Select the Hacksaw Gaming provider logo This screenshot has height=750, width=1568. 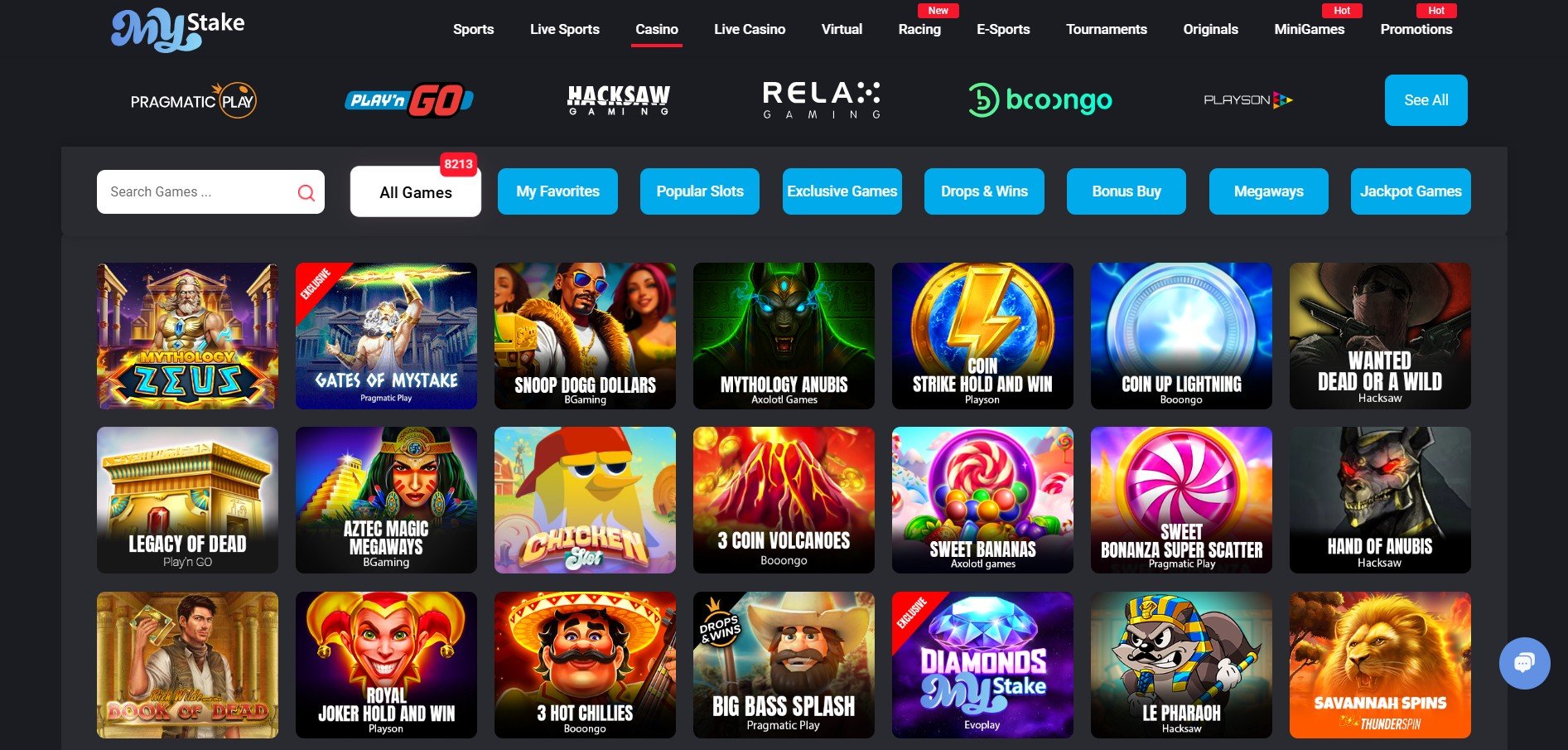tap(619, 100)
